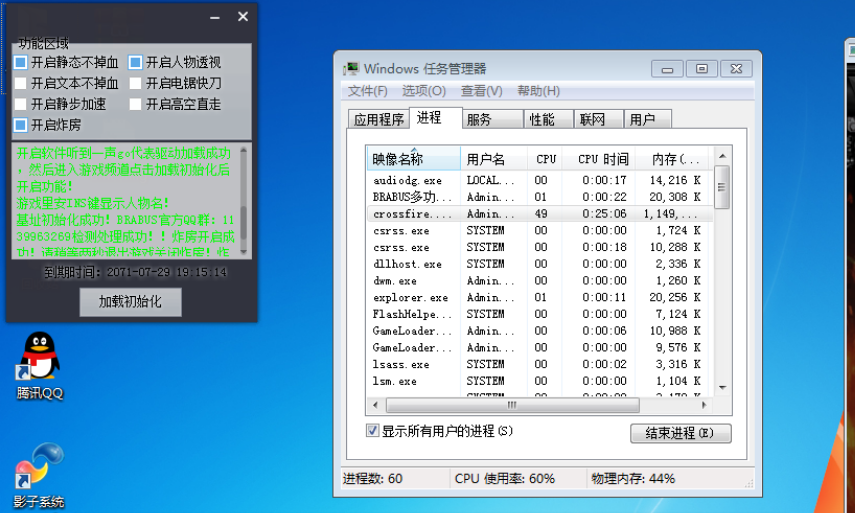Switch to the 性能 tab
The height and width of the screenshot is (513, 855).
pyautogui.click(x=549, y=119)
